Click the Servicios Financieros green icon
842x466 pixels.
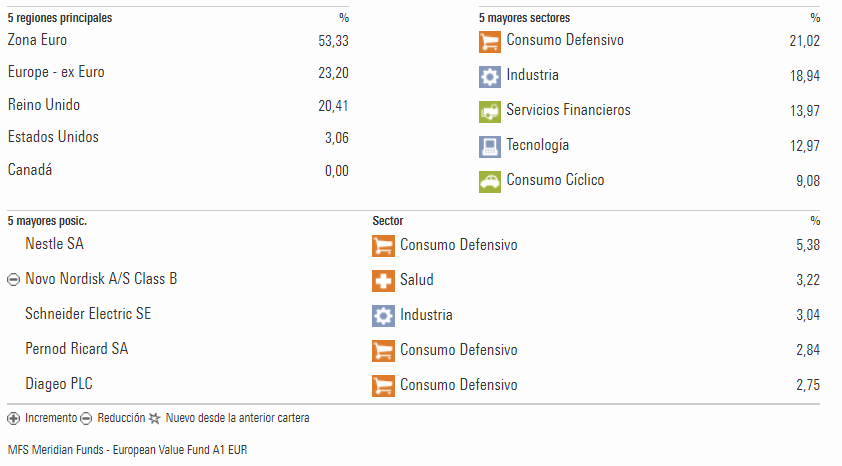pyautogui.click(x=490, y=112)
